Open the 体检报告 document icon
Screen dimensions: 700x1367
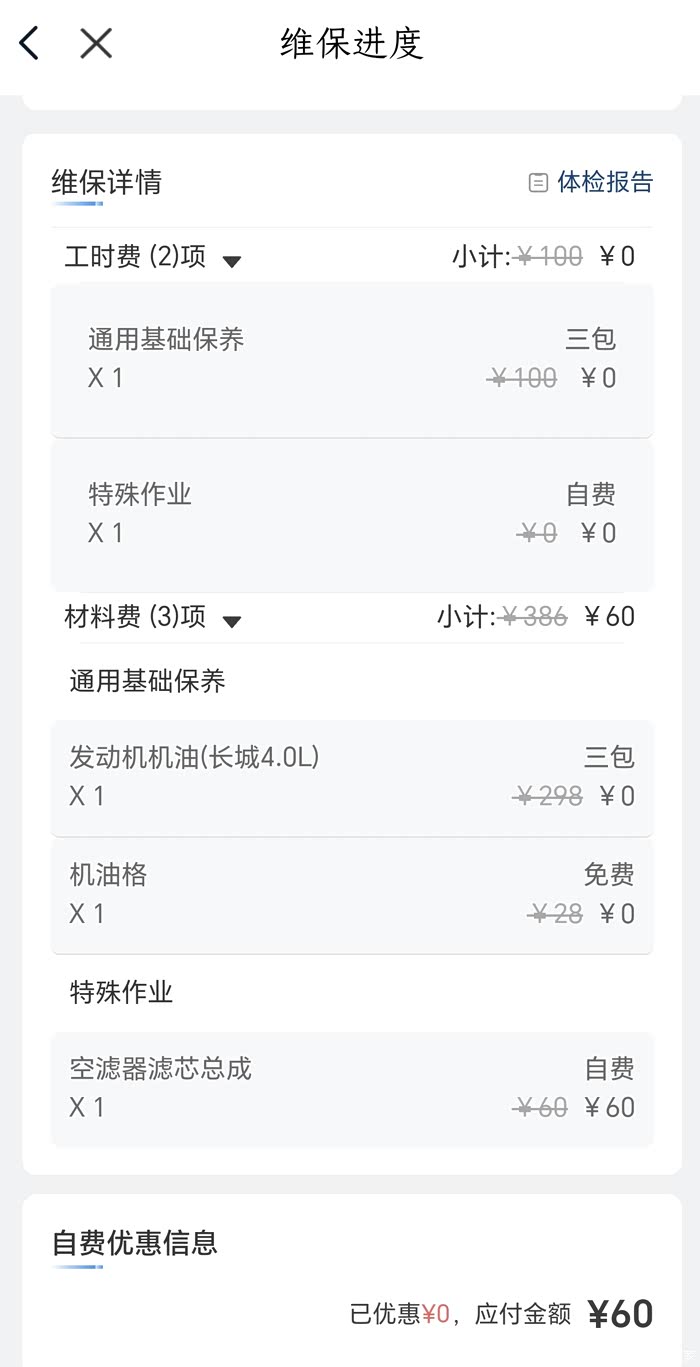[538, 182]
